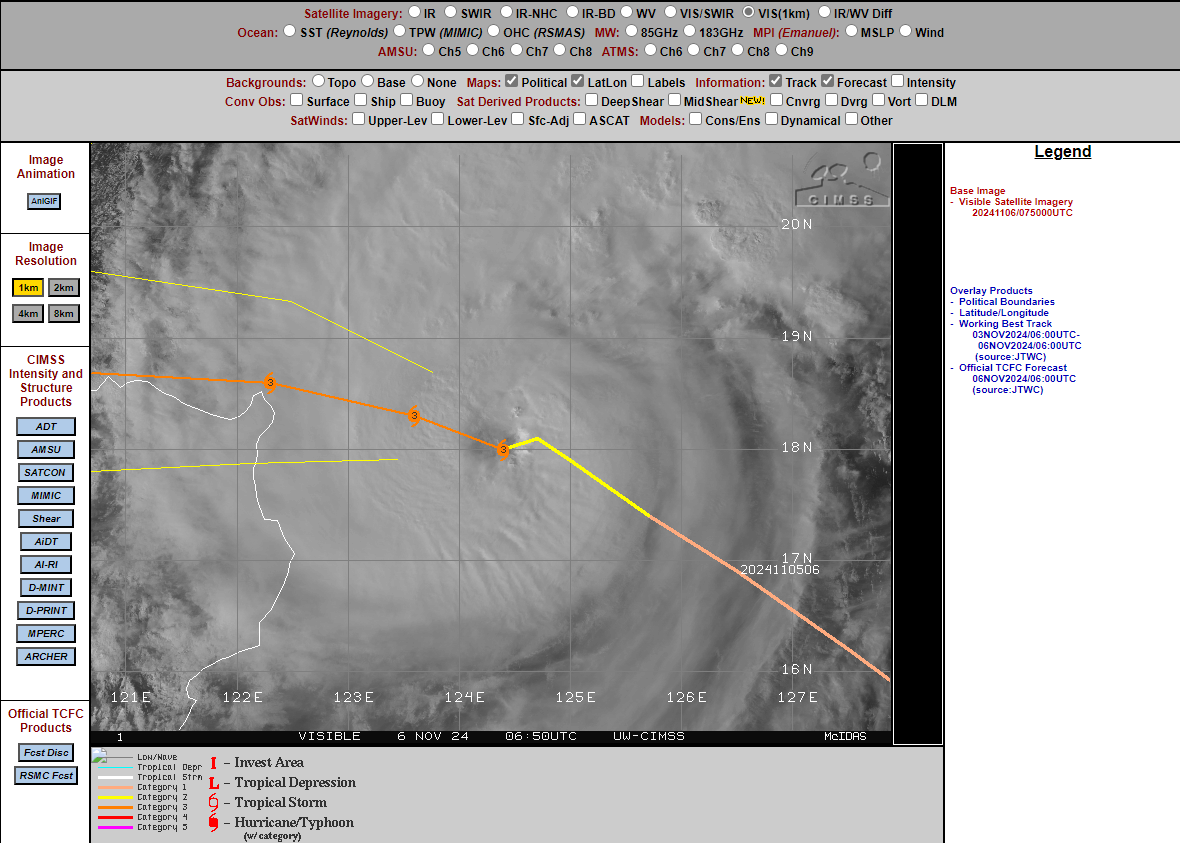Check the Vort product box
Viewport: 1180px width, 843px height.
pyautogui.click(x=878, y=99)
